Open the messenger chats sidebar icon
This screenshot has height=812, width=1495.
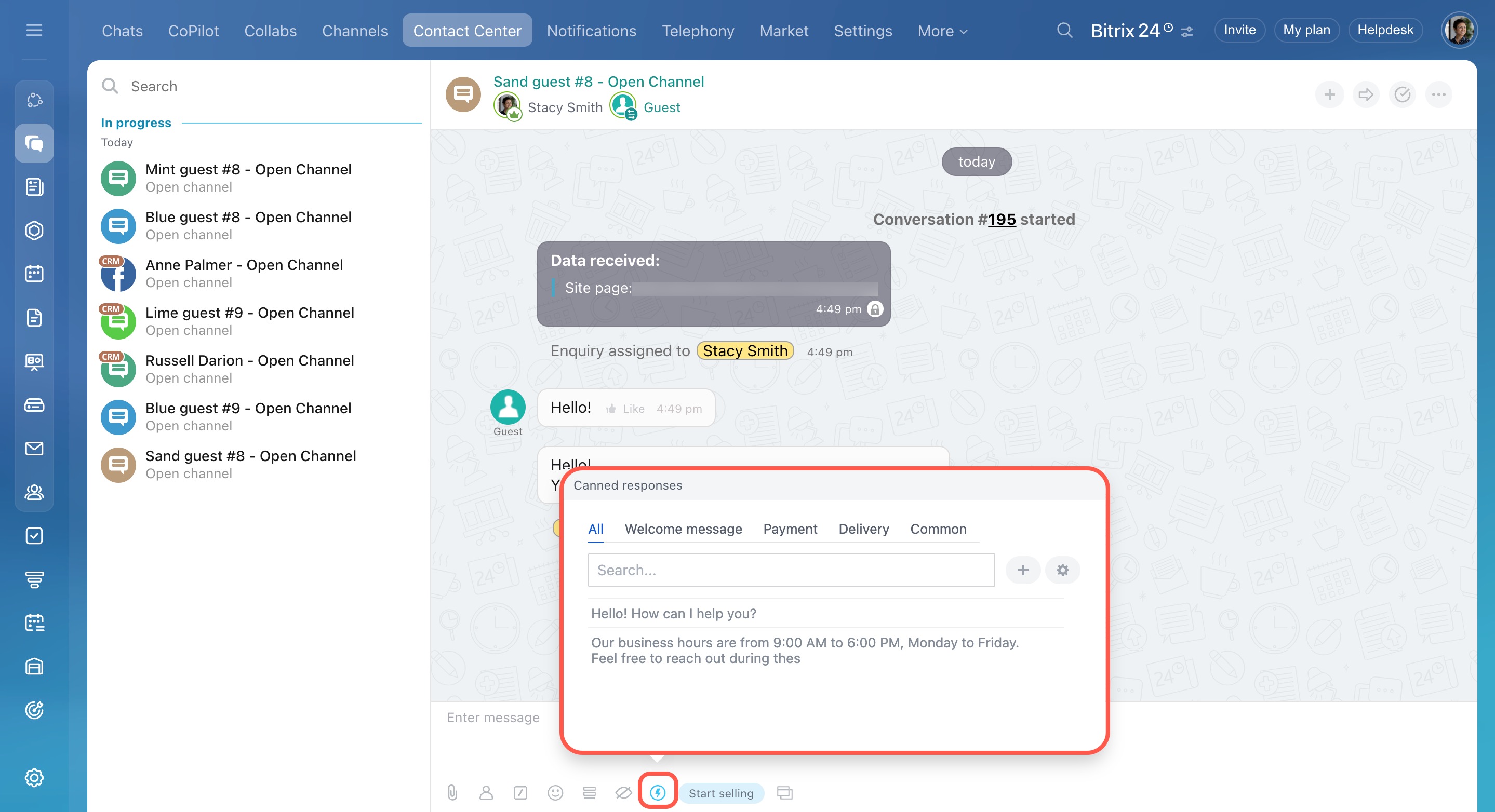pyautogui.click(x=34, y=143)
